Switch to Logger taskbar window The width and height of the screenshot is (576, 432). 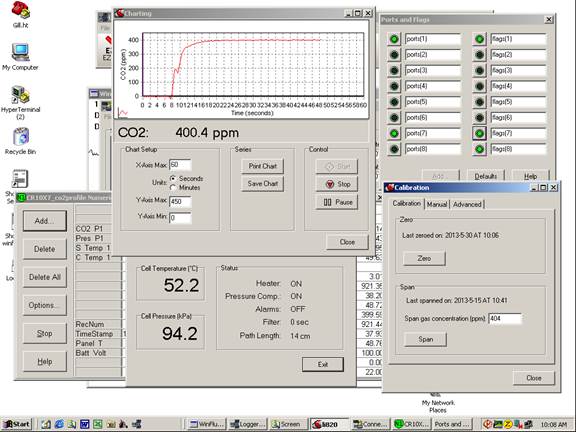(248, 424)
